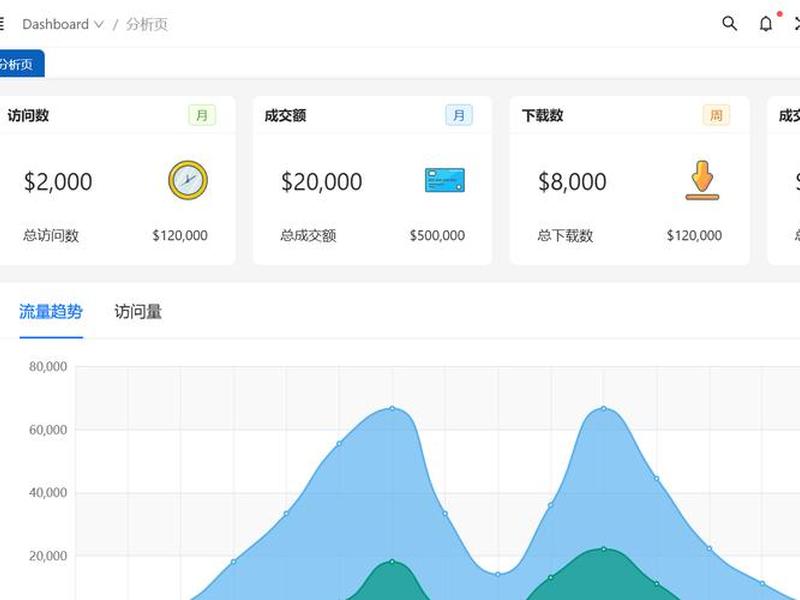Toggle the sidebar menu hamburger icon
This screenshot has height=600, width=800.
click(2, 23)
